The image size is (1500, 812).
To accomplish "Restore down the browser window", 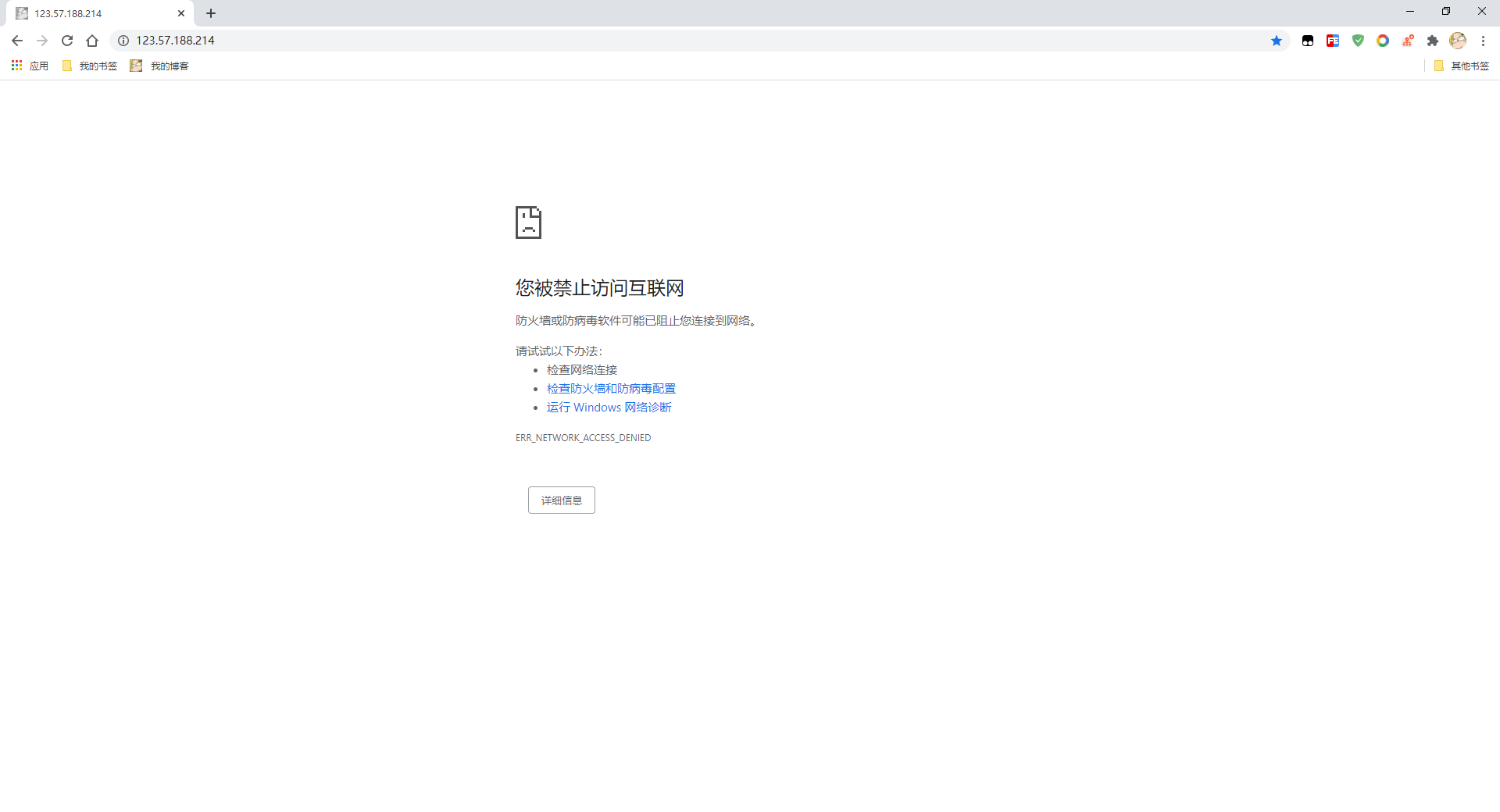I will click(x=1446, y=12).
